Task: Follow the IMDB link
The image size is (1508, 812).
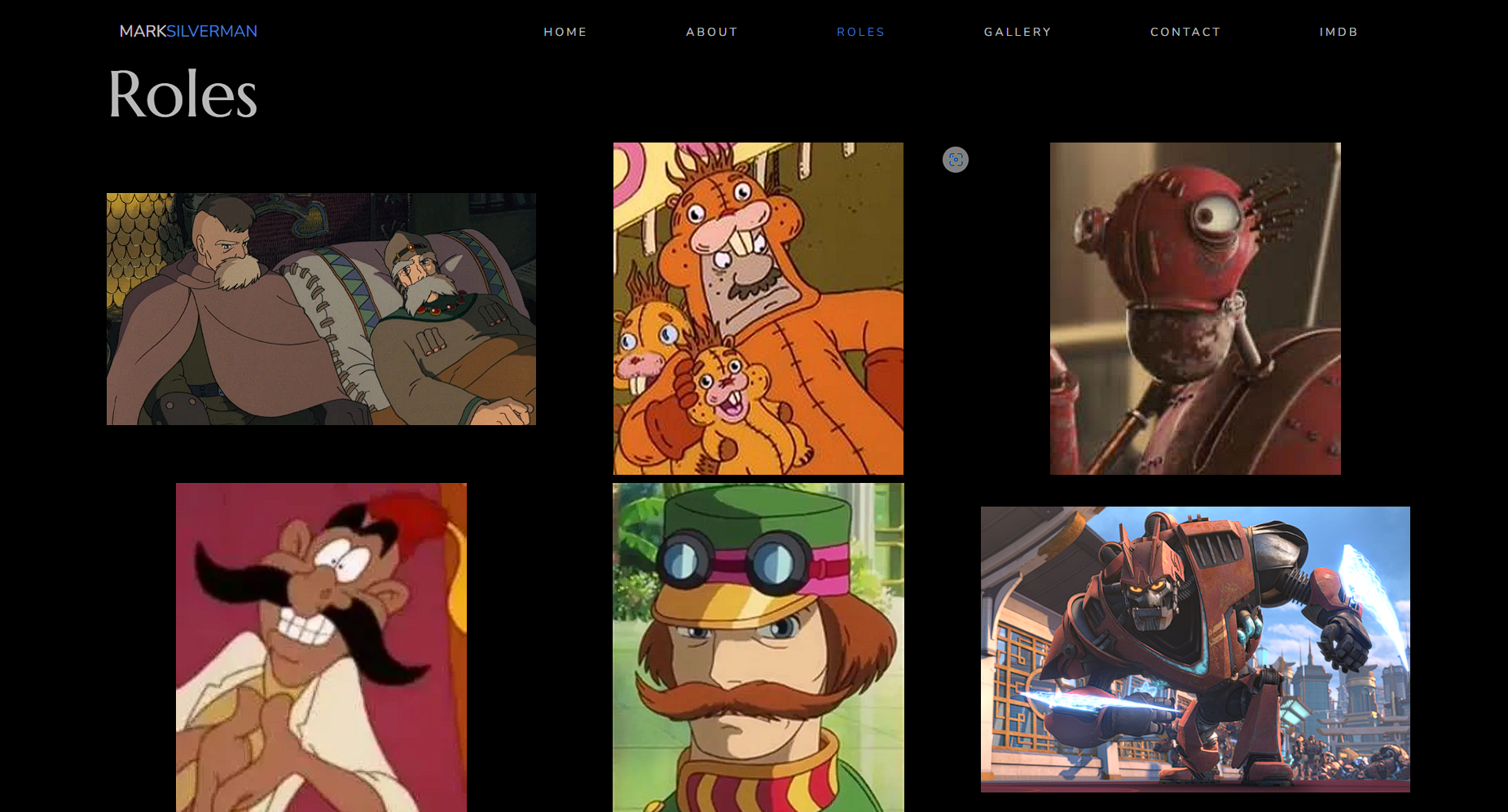Action: [1339, 32]
